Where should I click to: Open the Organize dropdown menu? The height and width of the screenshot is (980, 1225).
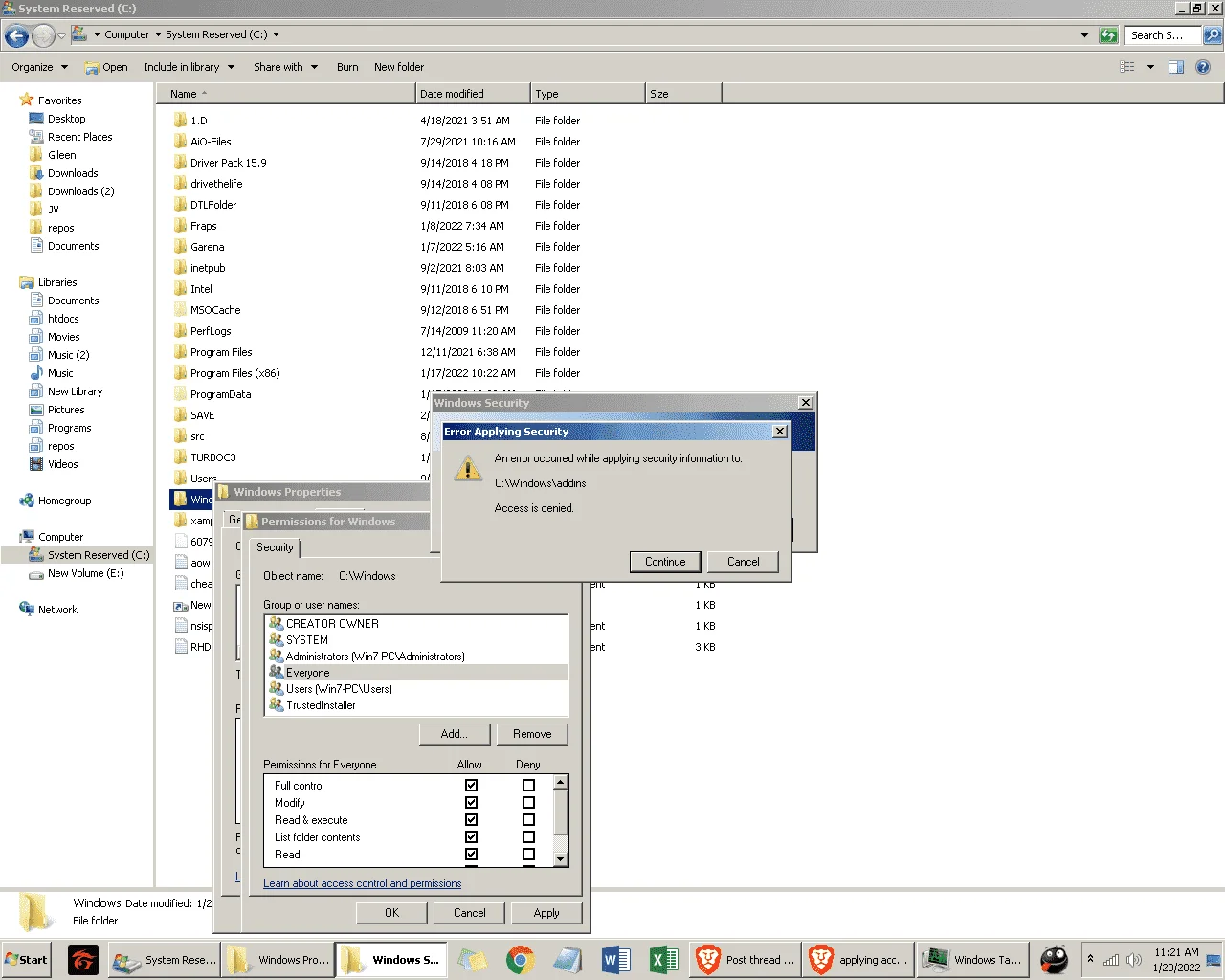[x=40, y=67]
